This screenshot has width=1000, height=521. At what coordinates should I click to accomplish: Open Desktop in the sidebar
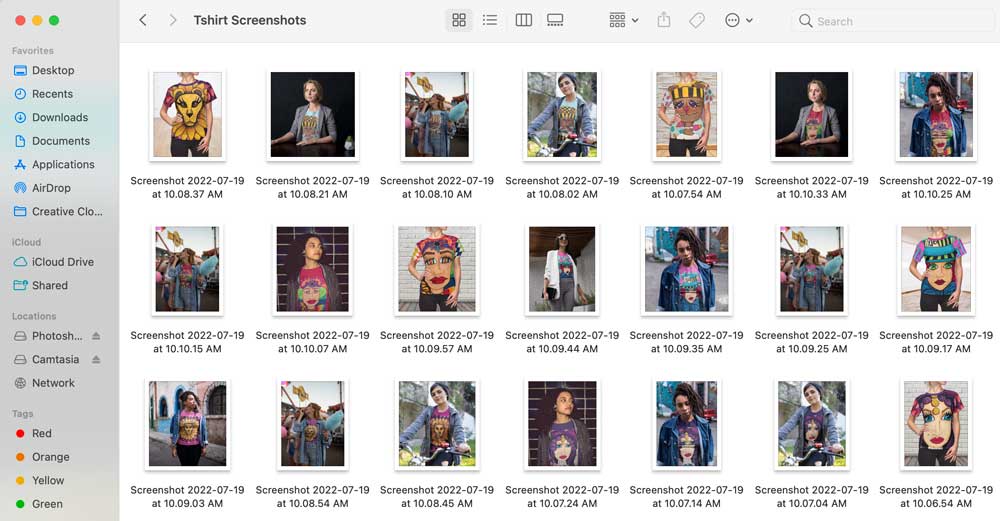[x=54, y=70]
